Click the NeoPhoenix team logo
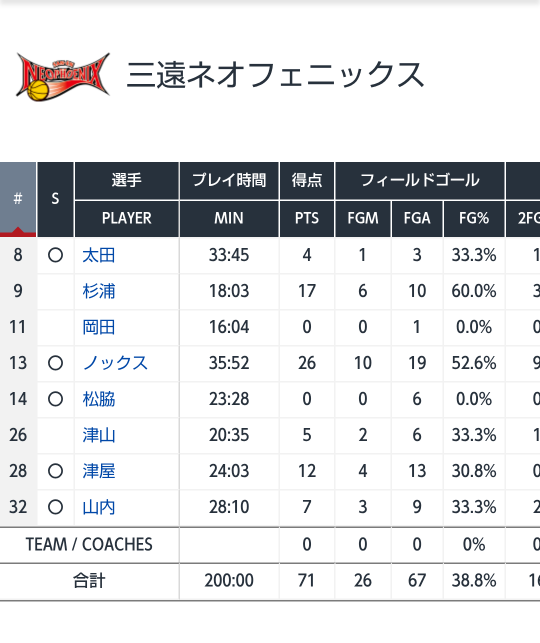The height and width of the screenshot is (643, 540). pos(63,77)
